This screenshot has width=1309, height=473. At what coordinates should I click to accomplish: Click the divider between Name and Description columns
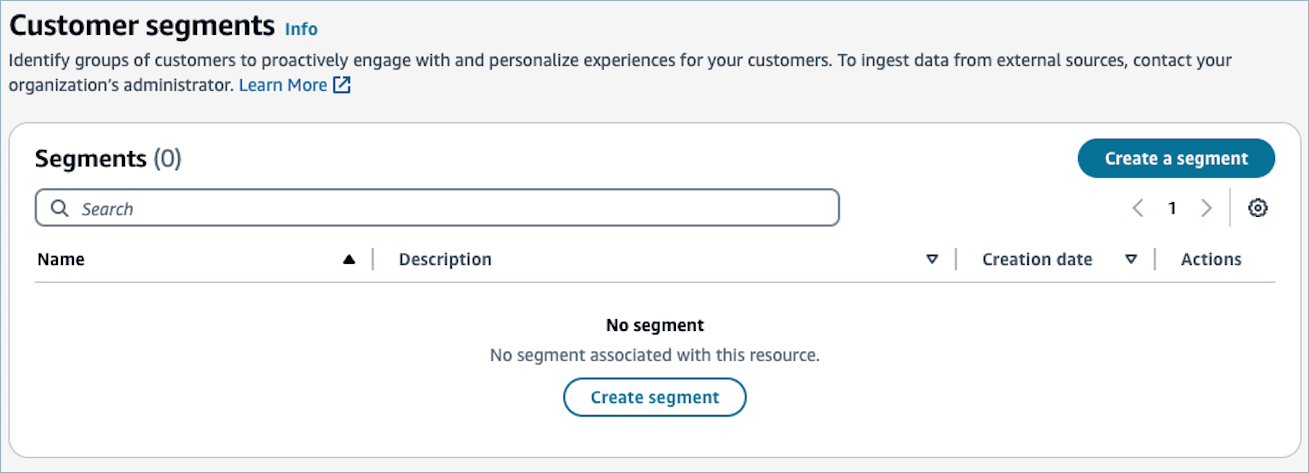(x=373, y=260)
